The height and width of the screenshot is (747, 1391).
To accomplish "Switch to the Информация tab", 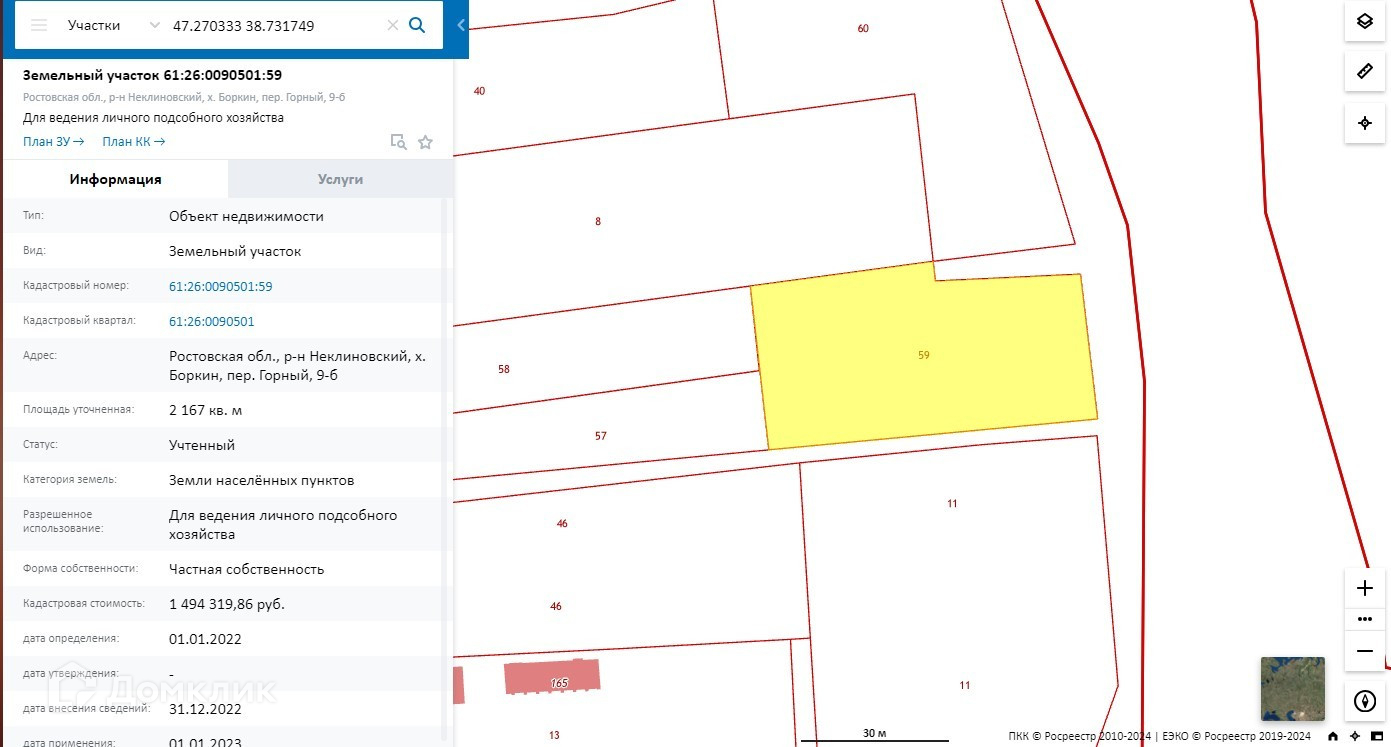I will pos(115,179).
